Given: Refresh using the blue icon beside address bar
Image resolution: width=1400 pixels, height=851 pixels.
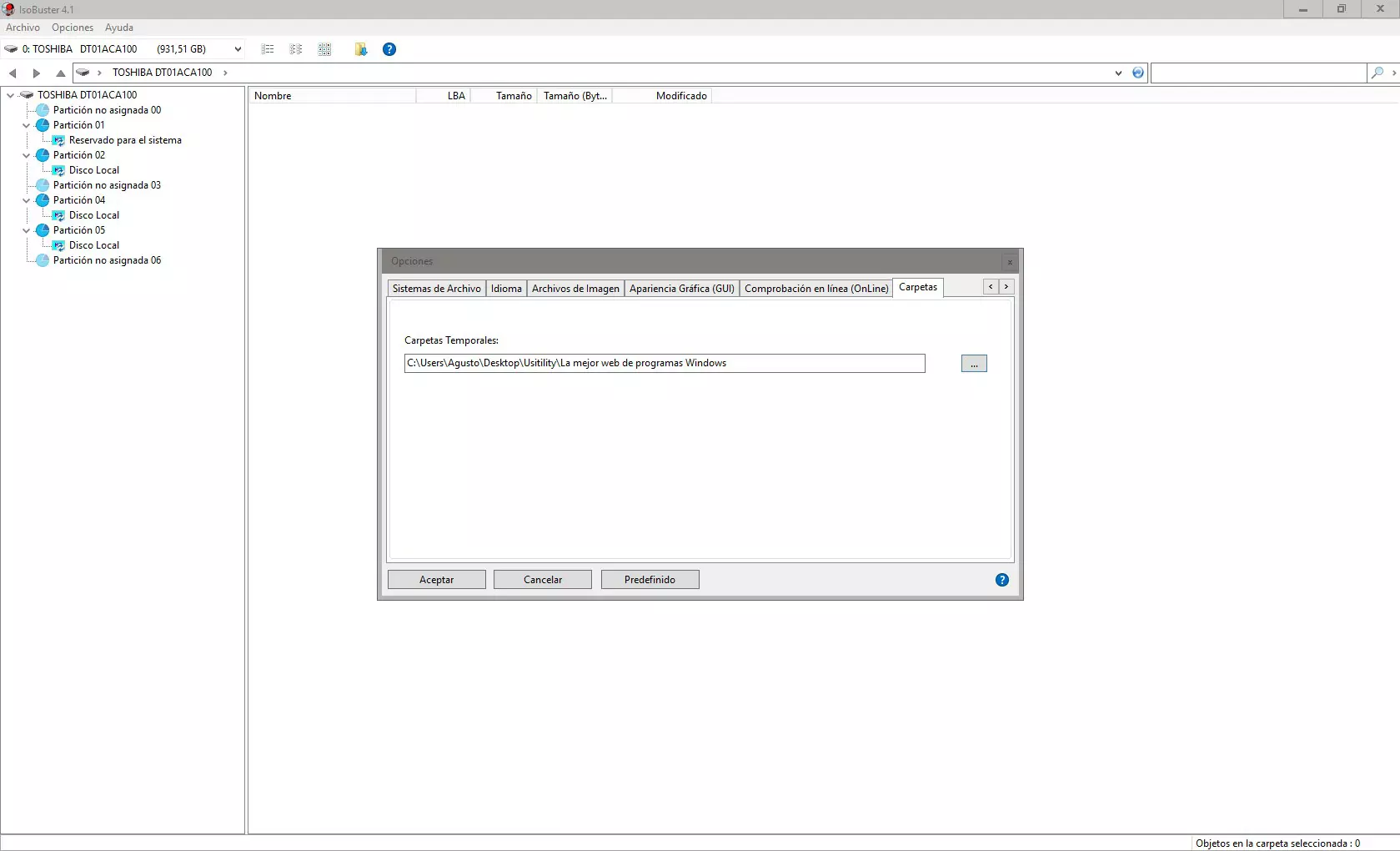Looking at the screenshot, I should [x=1137, y=73].
